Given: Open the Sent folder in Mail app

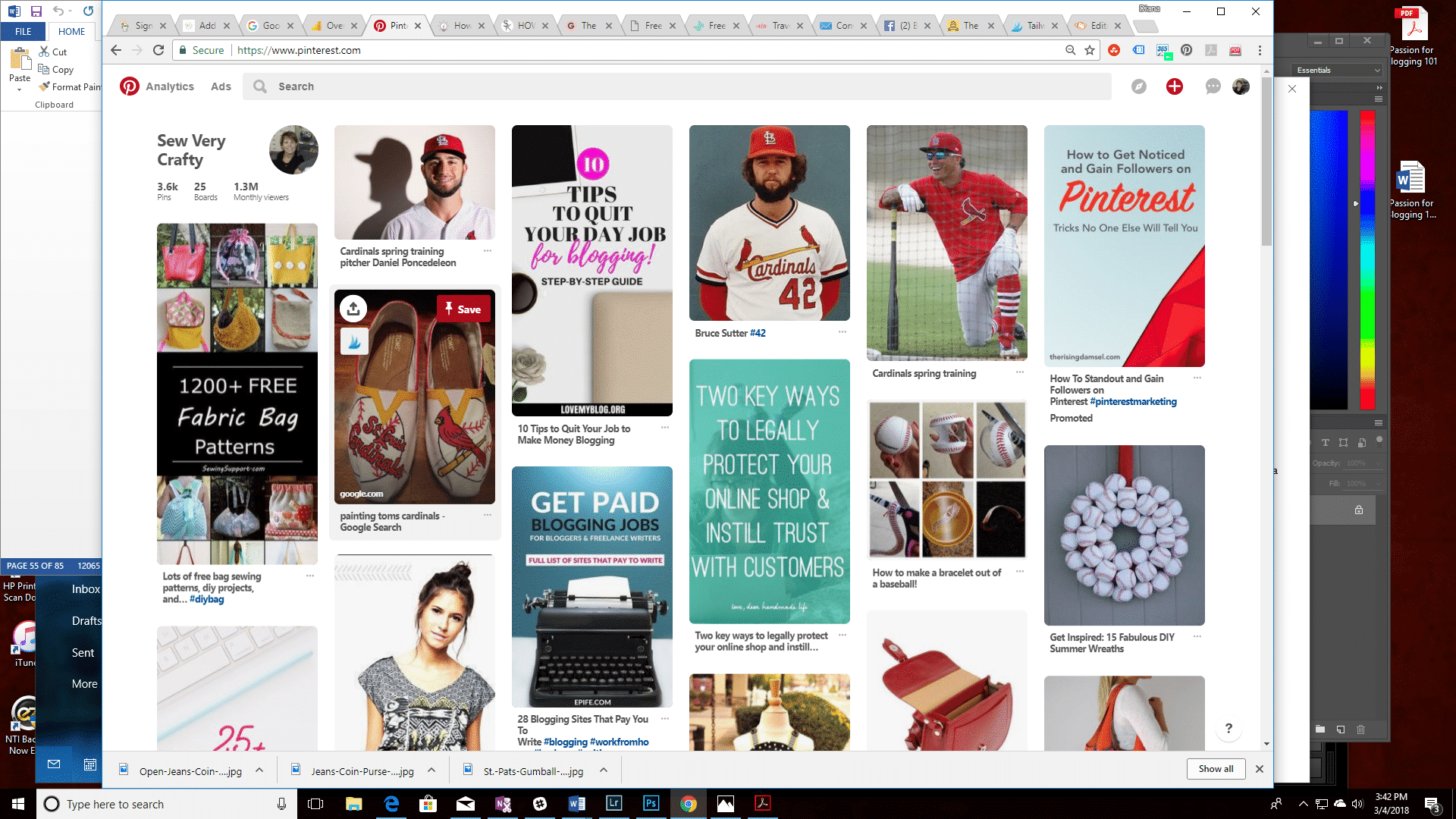Looking at the screenshot, I should click(83, 652).
